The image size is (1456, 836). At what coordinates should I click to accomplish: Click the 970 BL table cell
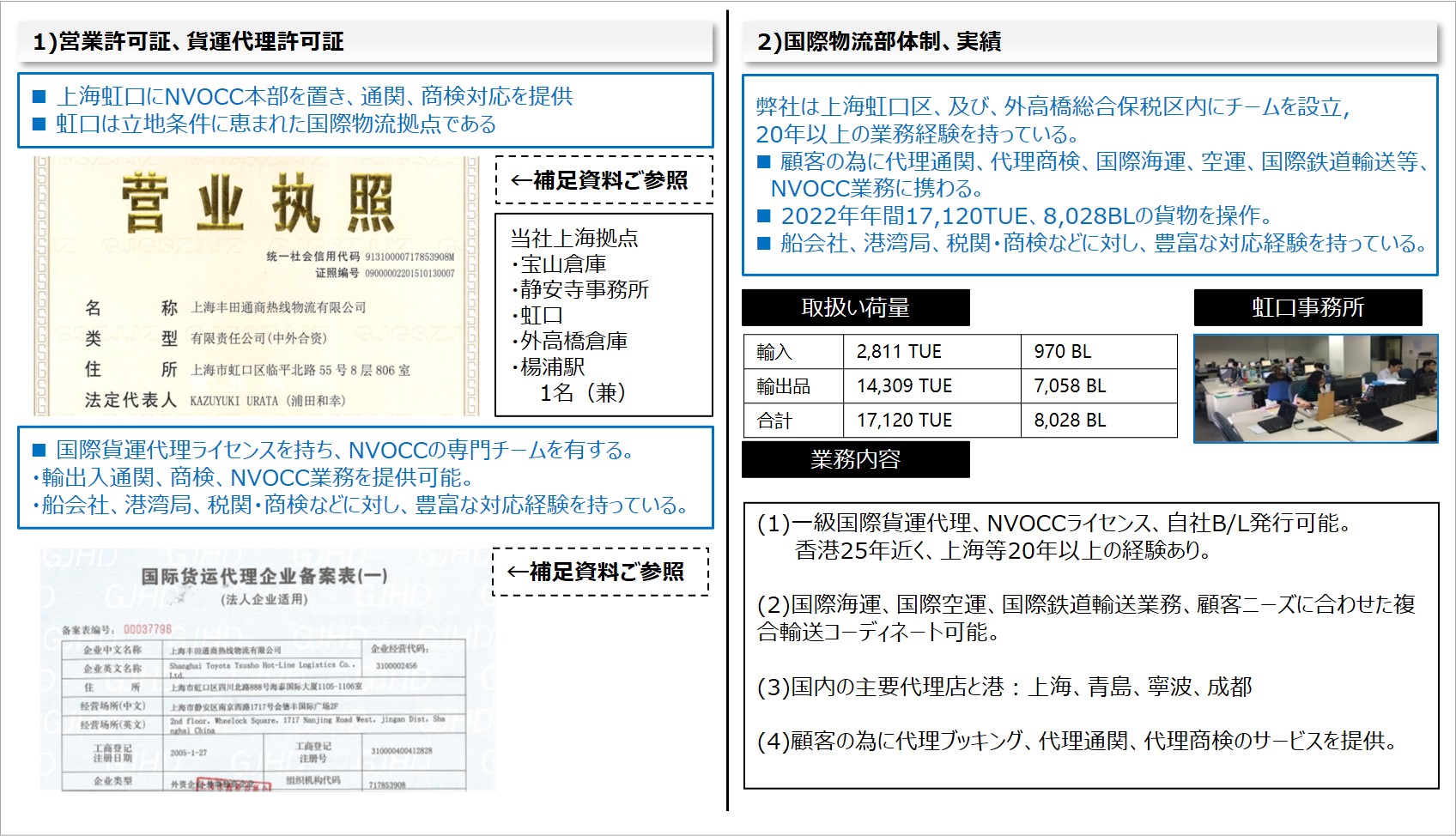coord(1098,352)
